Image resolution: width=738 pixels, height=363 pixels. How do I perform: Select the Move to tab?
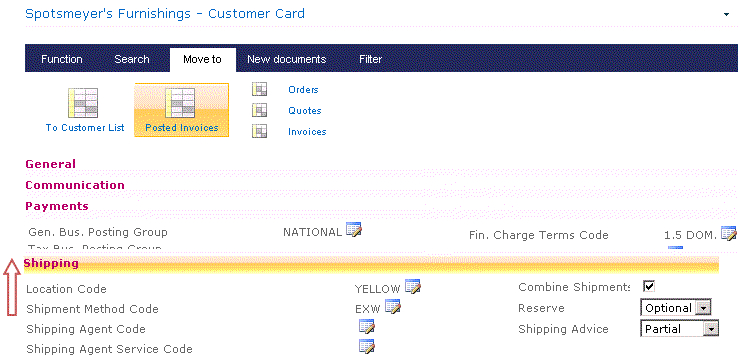tap(202, 60)
